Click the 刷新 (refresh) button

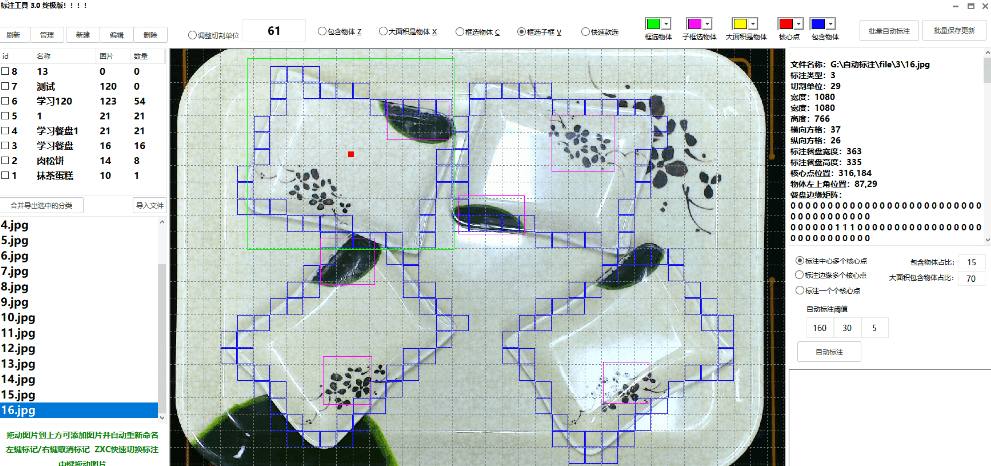pyautogui.click(x=13, y=34)
